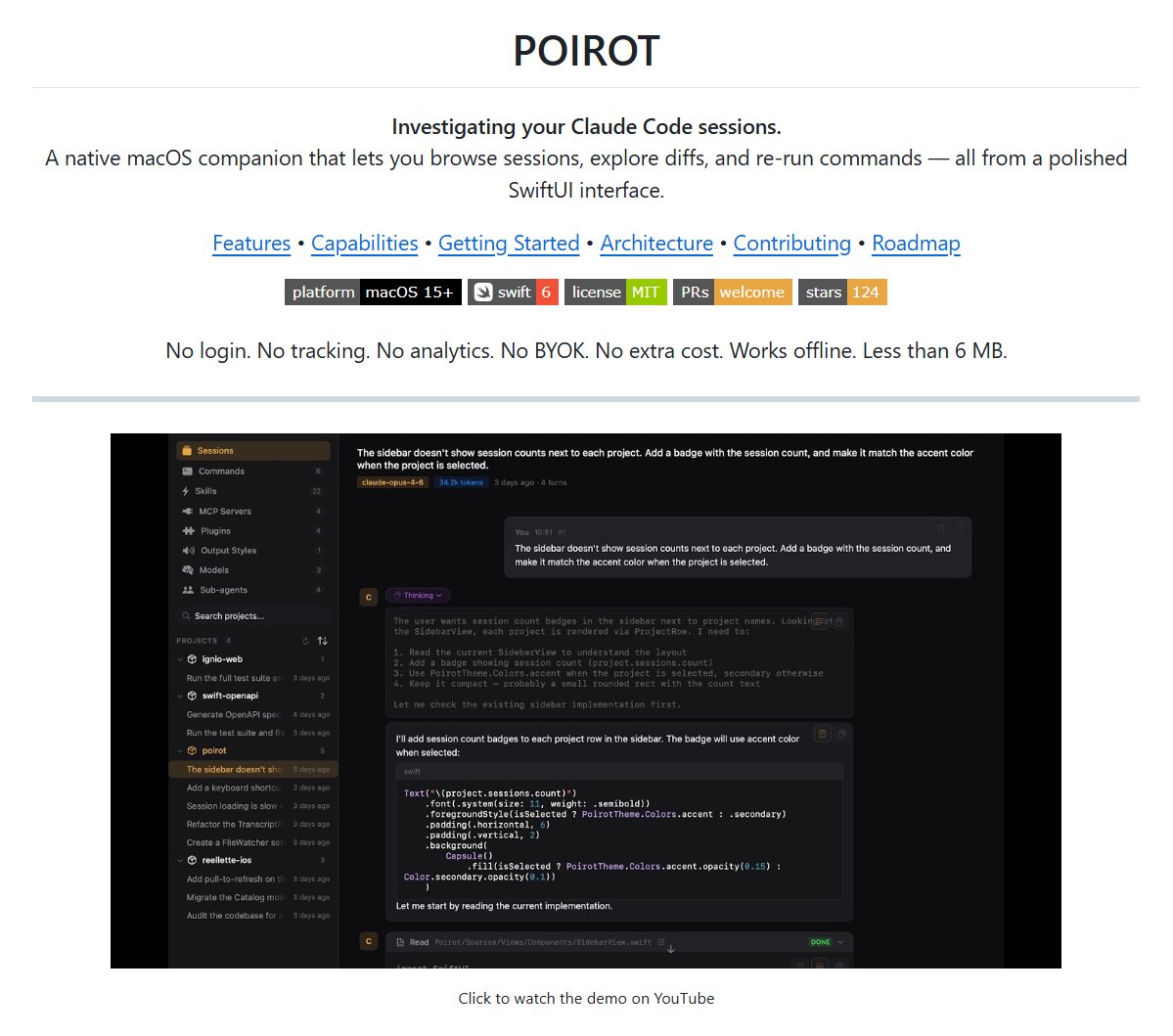Click the license MIT badge
Image resolution: width=1173 pixels, height=1036 pixels.
pyautogui.click(x=615, y=292)
